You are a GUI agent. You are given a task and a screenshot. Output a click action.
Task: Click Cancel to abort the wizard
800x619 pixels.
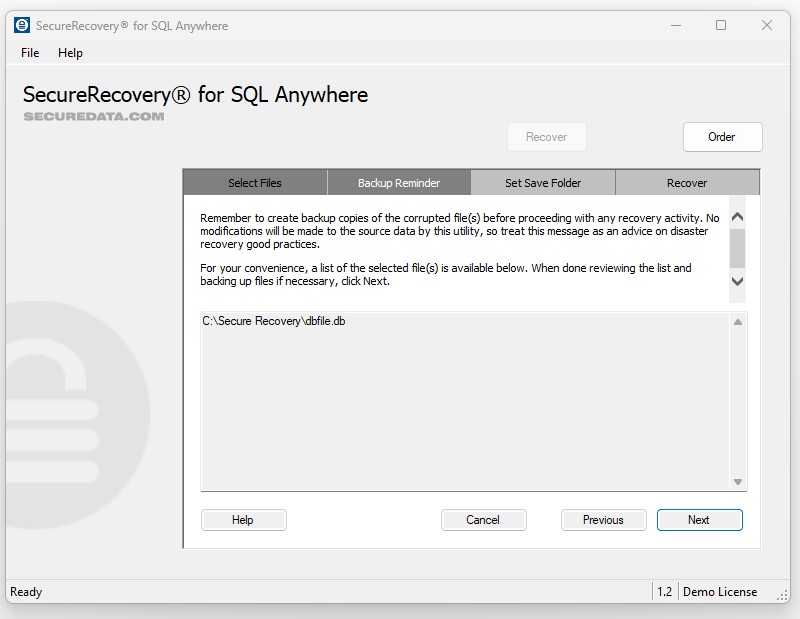click(483, 520)
